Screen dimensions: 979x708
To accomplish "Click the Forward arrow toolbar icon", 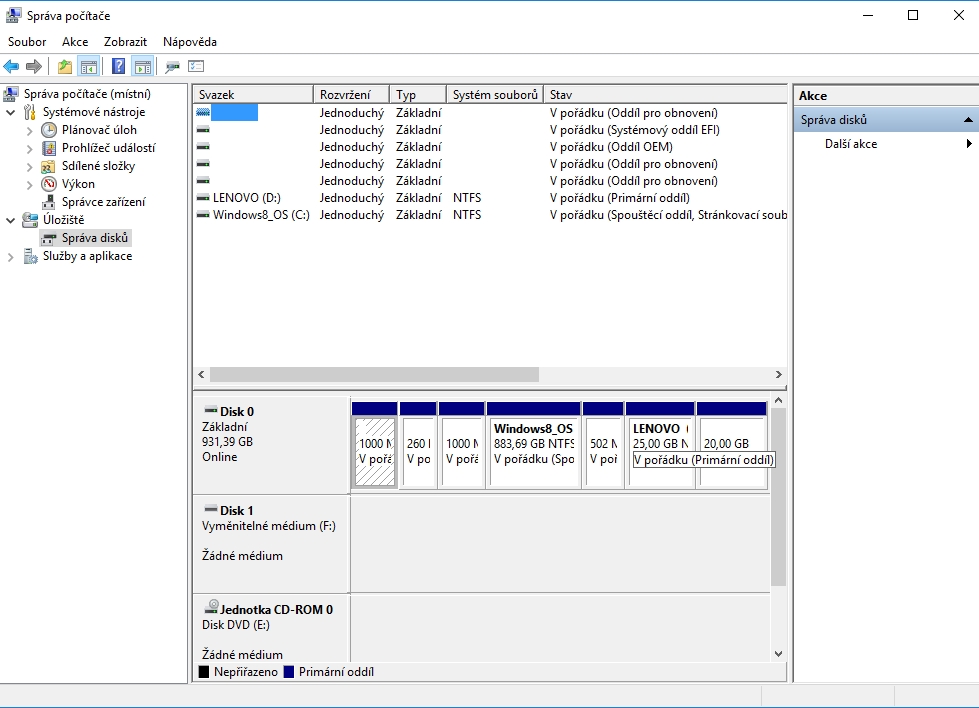I will click(x=34, y=66).
